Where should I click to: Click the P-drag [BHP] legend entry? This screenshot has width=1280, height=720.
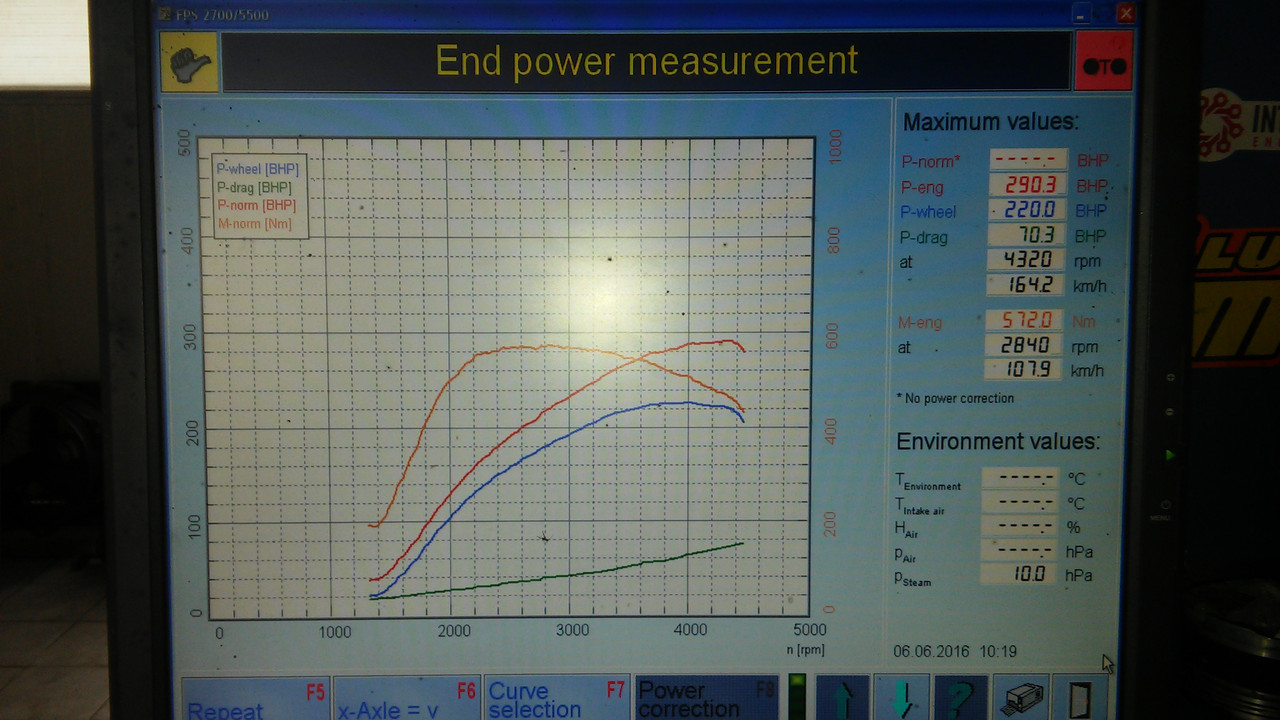point(254,187)
